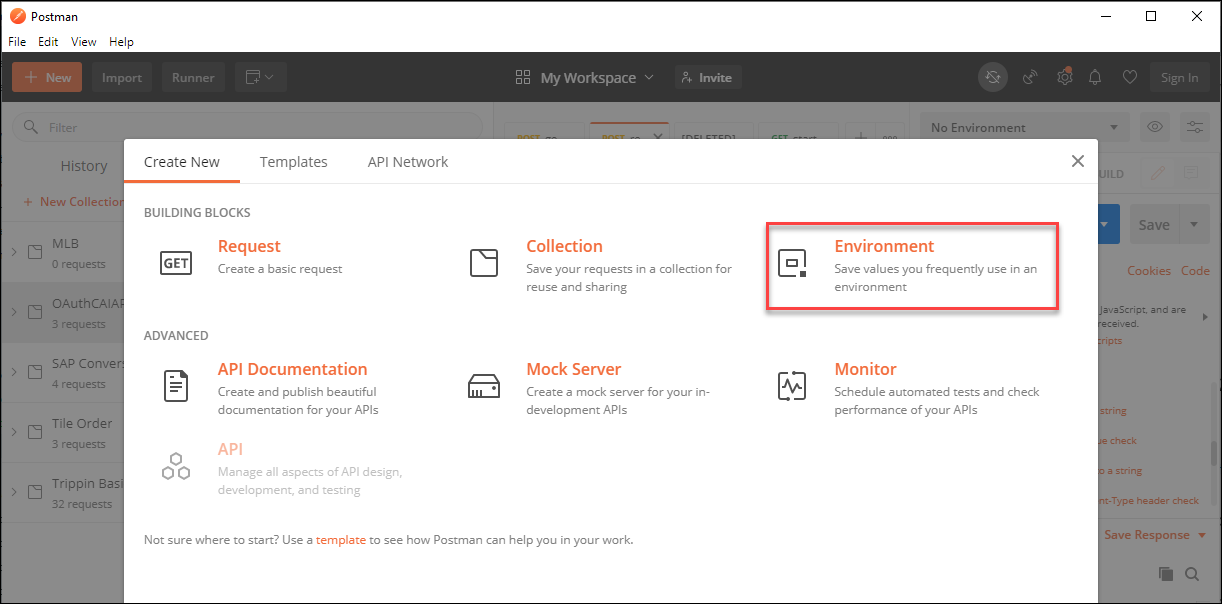The image size is (1222, 604).
Task: Click the heart icon in header
Action: [x=1130, y=77]
